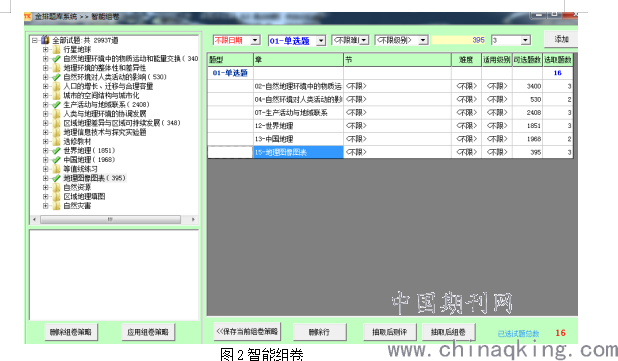Click the 章 column header
This screenshot has height=361, width=618.
point(298,60)
